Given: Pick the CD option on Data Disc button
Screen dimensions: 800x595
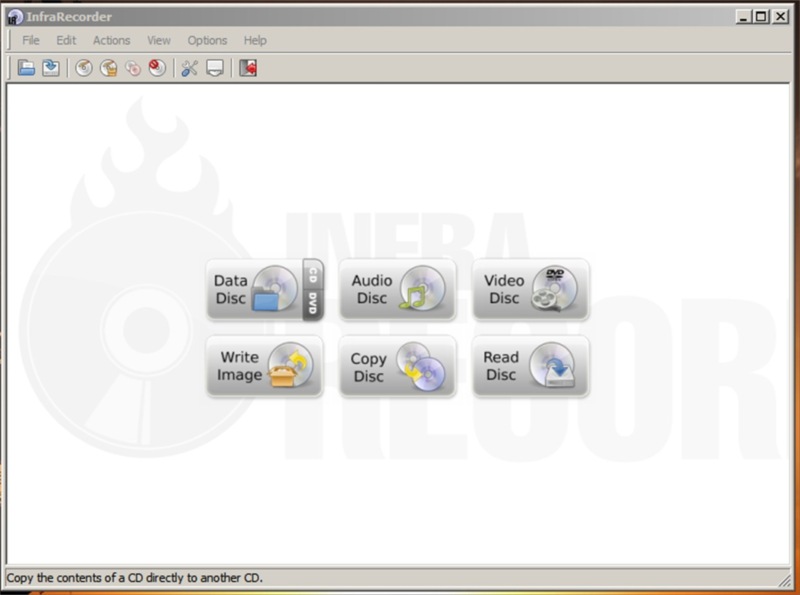Looking at the screenshot, I should 313,275.
